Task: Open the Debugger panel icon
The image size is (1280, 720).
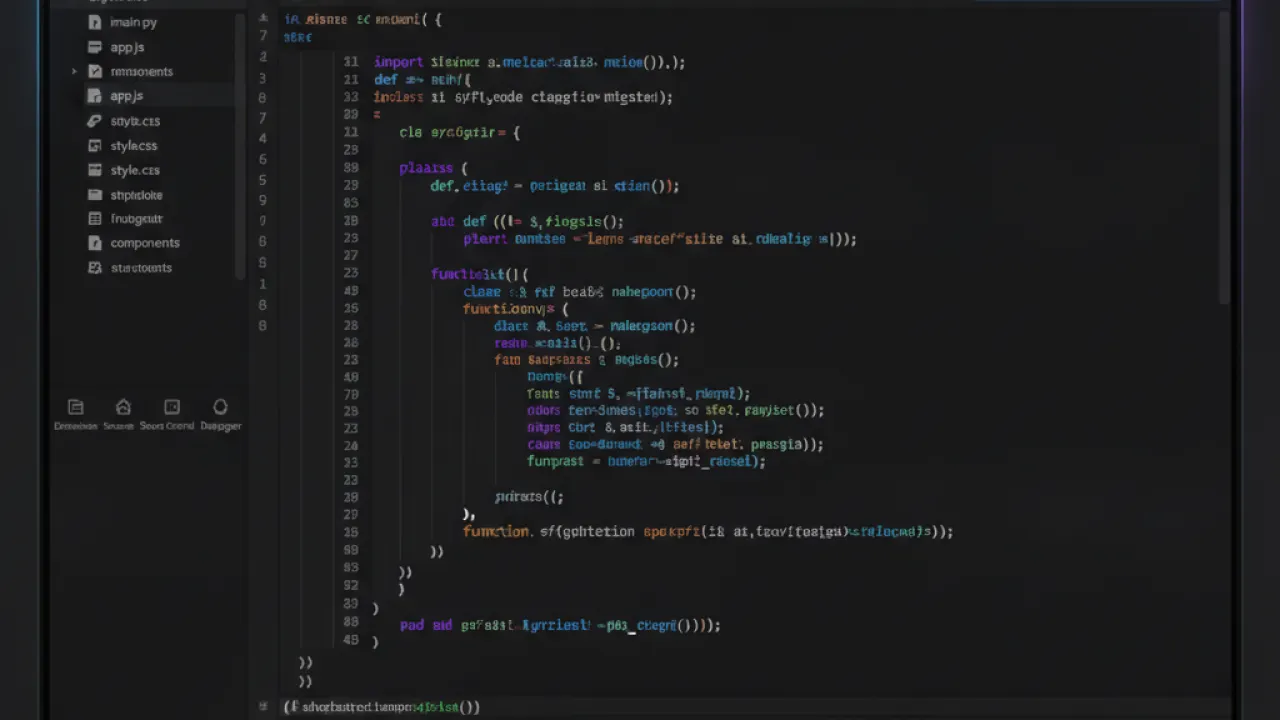Action: (220, 407)
